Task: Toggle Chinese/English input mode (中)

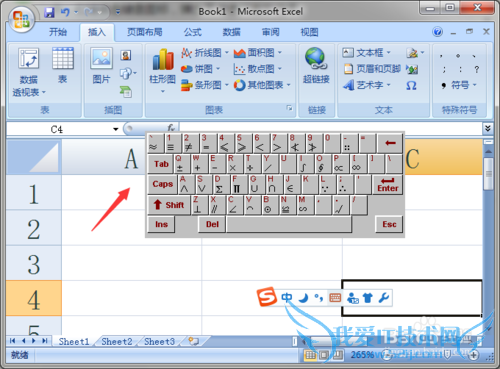Action: (x=287, y=297)
